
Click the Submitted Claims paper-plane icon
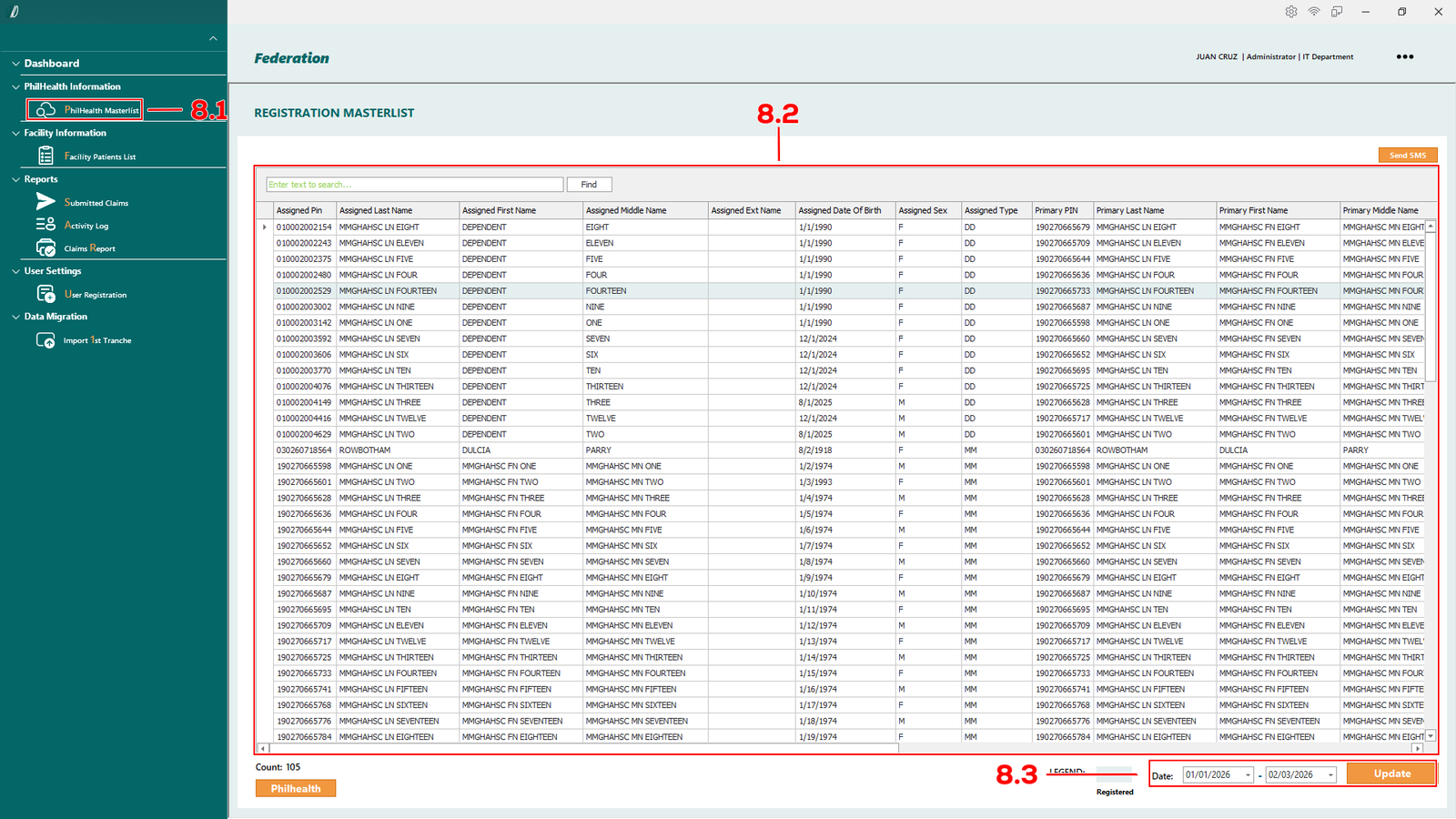[x=45, y=202]
